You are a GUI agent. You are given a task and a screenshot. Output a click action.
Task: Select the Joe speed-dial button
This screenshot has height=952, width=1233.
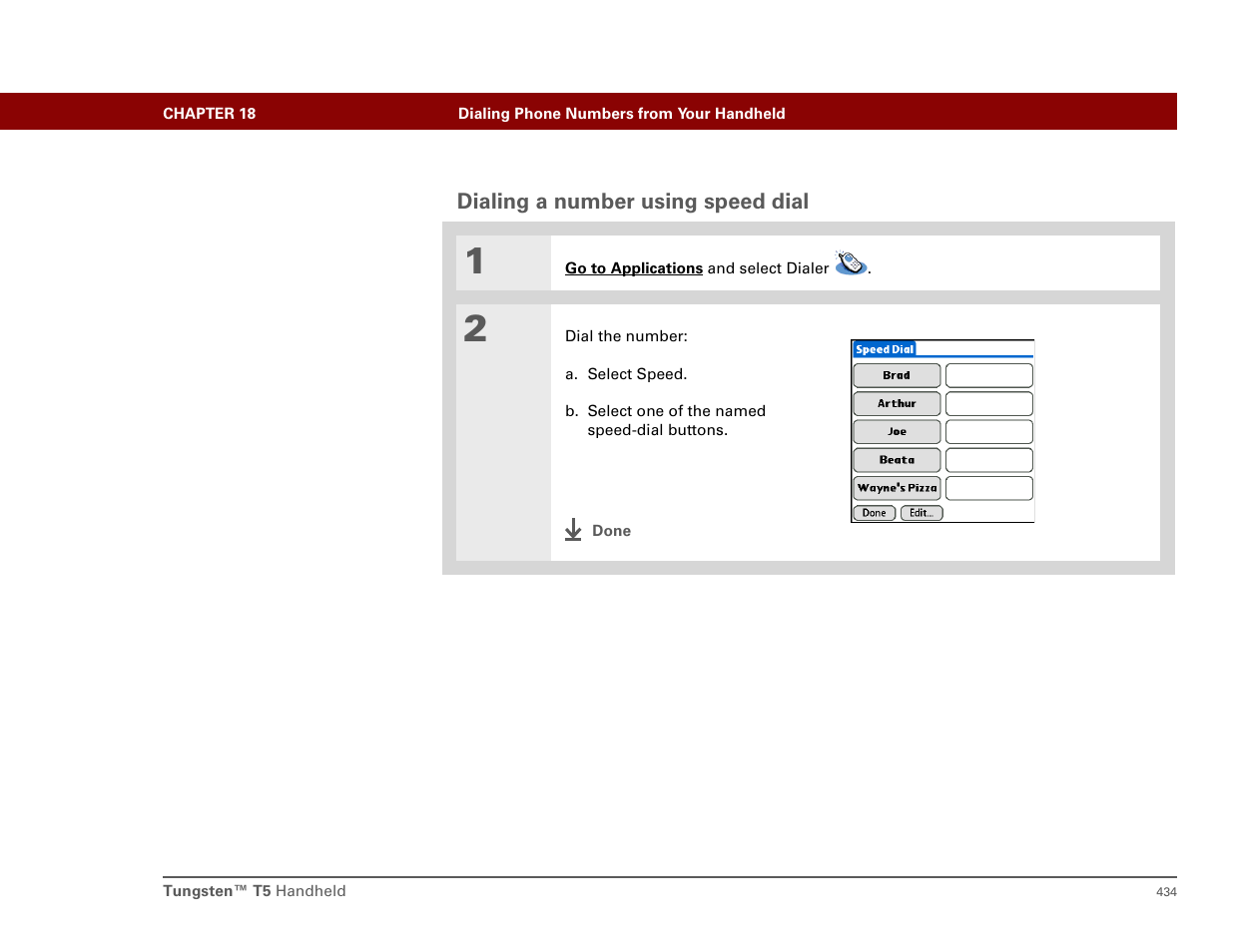(897, 431)
